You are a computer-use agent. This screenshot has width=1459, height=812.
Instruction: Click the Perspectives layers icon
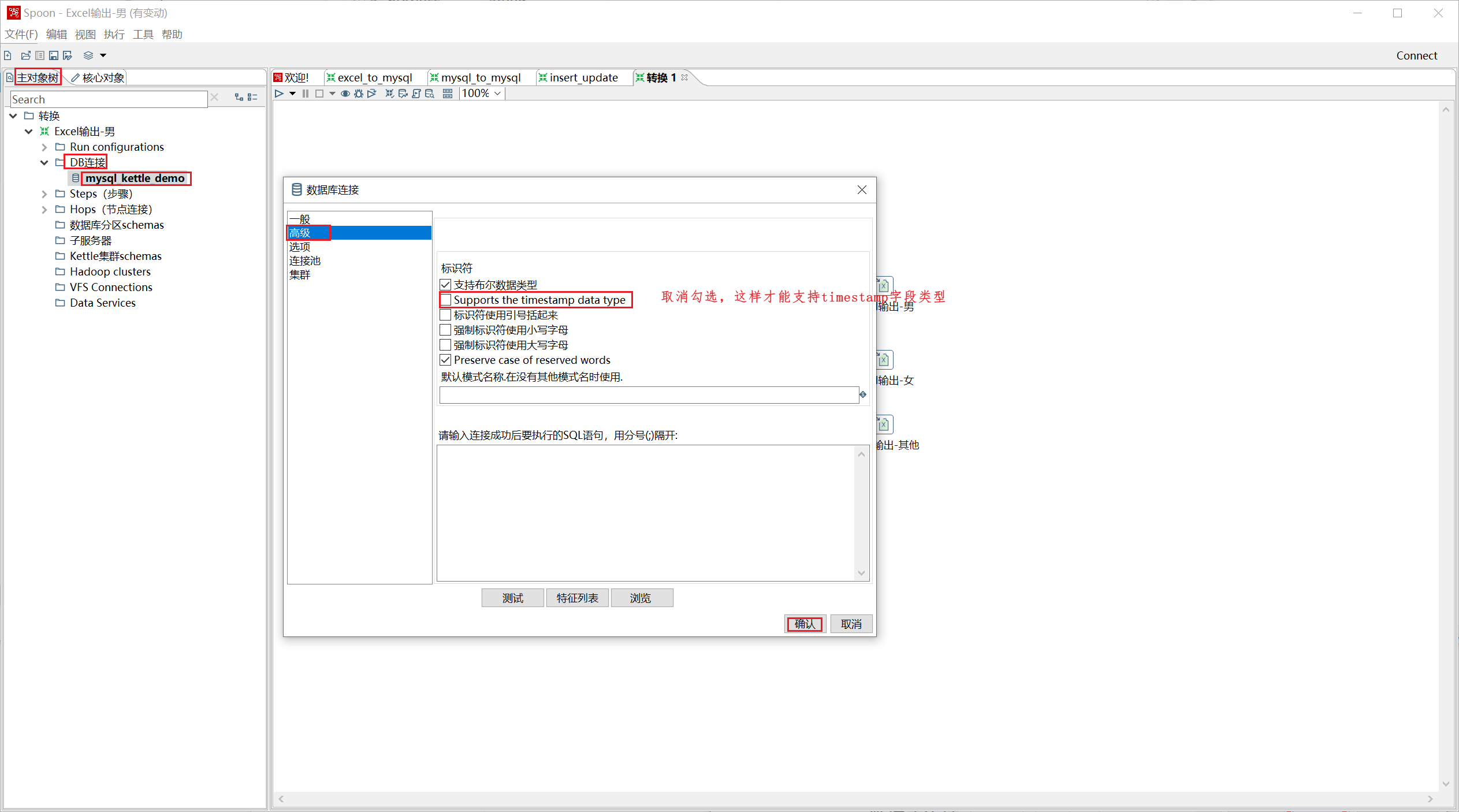point(88,55)
